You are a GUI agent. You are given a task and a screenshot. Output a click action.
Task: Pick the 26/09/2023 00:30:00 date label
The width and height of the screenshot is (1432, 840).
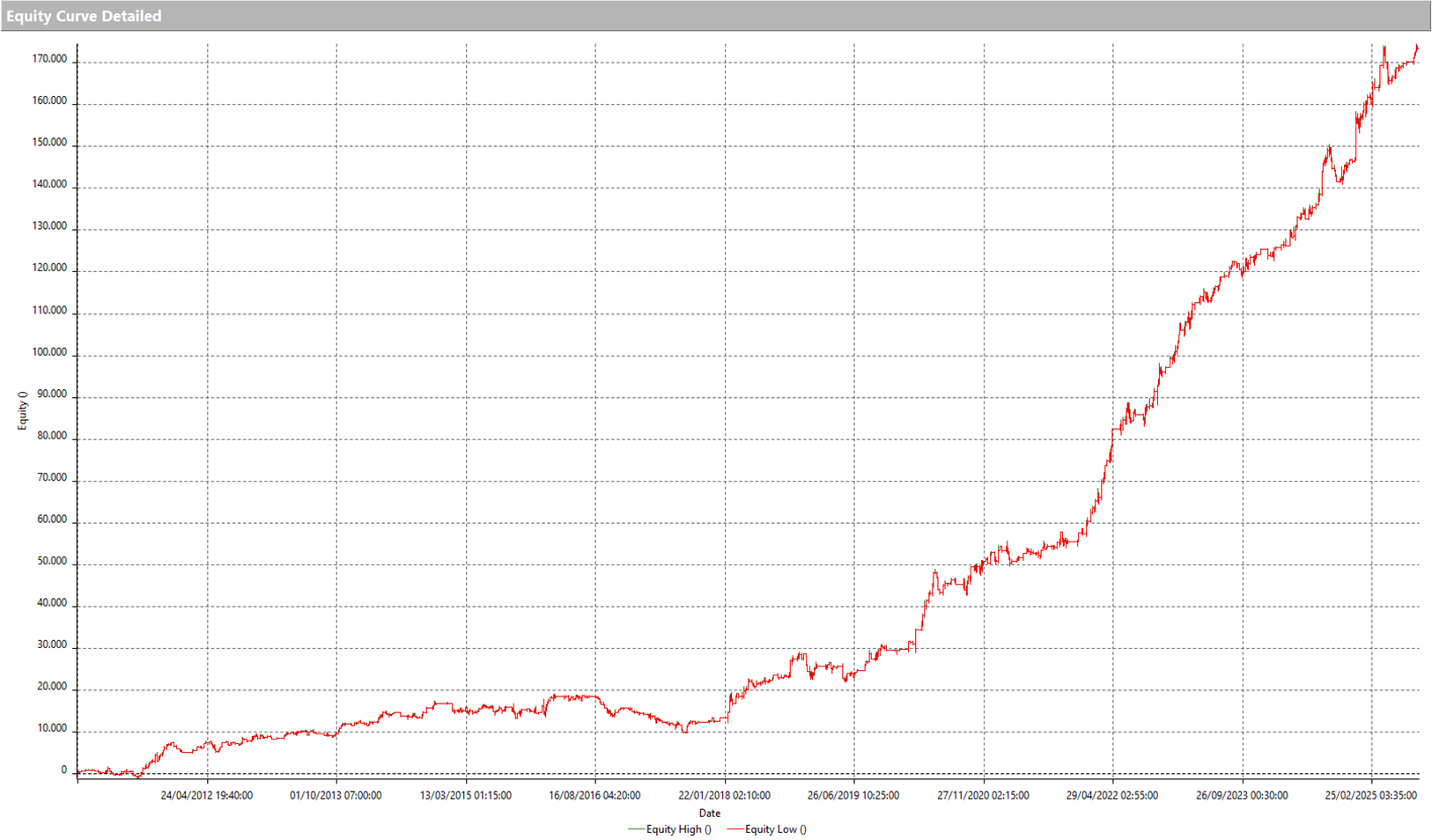[x=1242, y=796]
